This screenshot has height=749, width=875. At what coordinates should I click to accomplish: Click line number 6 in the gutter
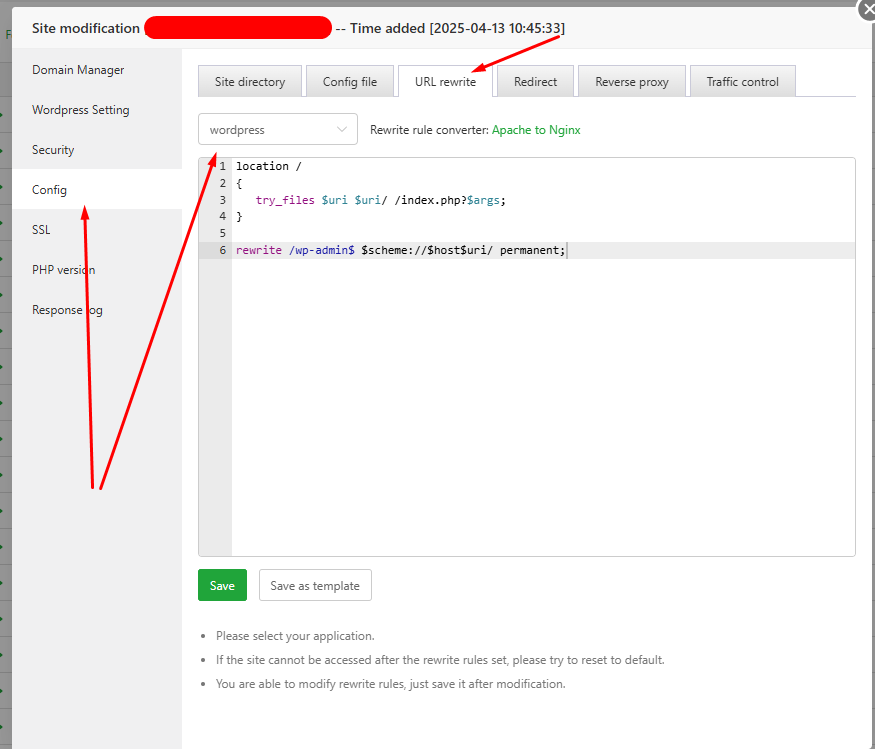[223, 250]
